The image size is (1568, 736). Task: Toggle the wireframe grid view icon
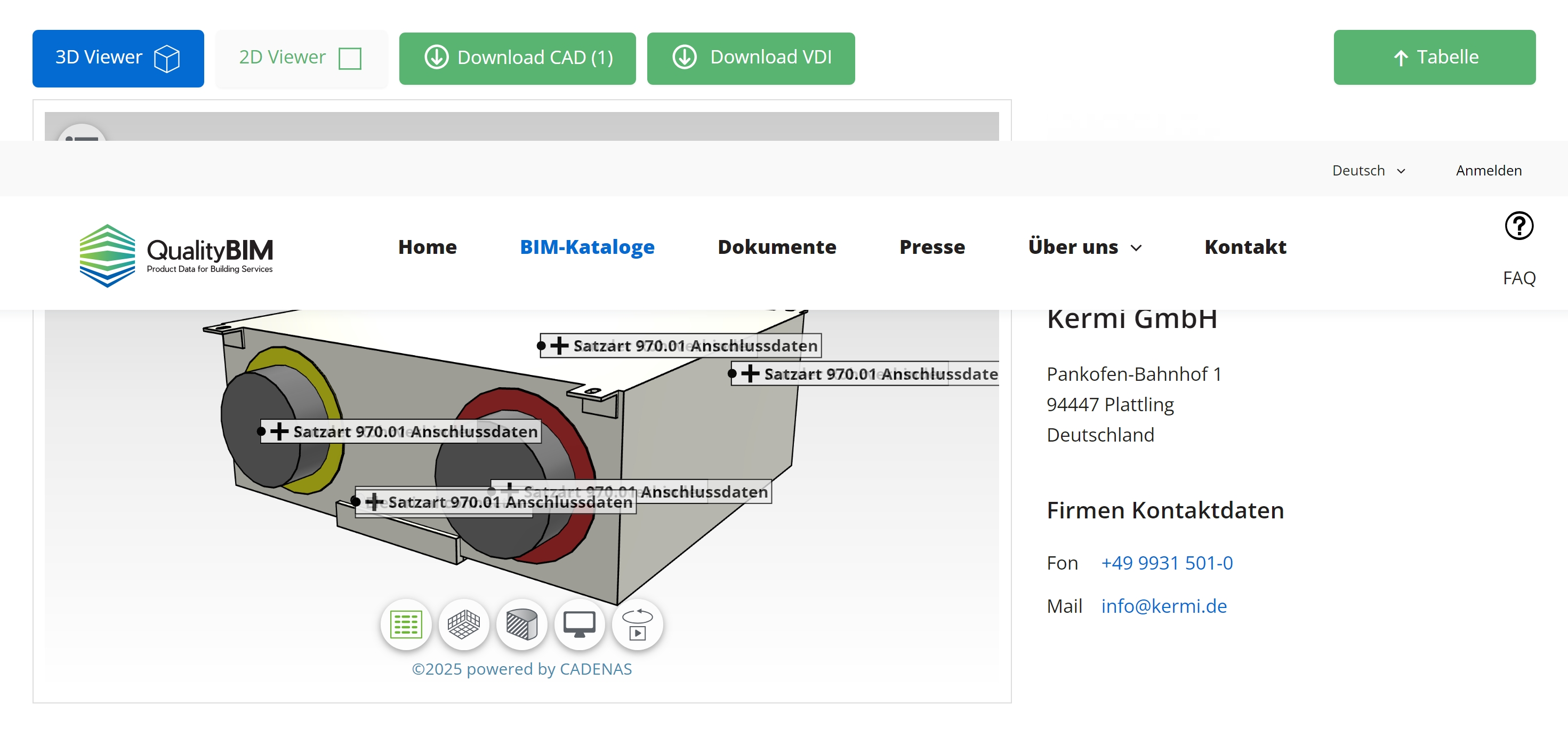pyautogui.click(x=464, y=625)
